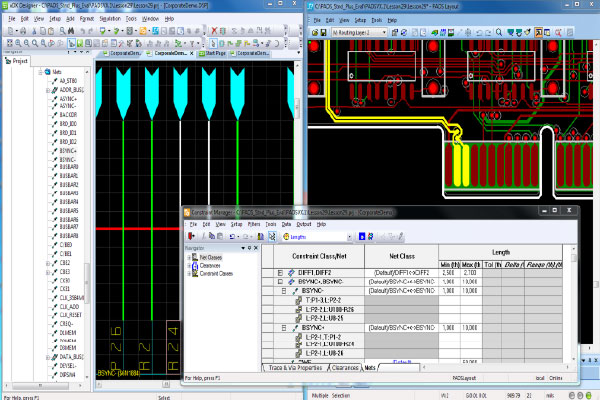Expand ADDR_BUS node in Project tree
The width and height of the screenshot is (600, 400).
click(x=48, y=90)
